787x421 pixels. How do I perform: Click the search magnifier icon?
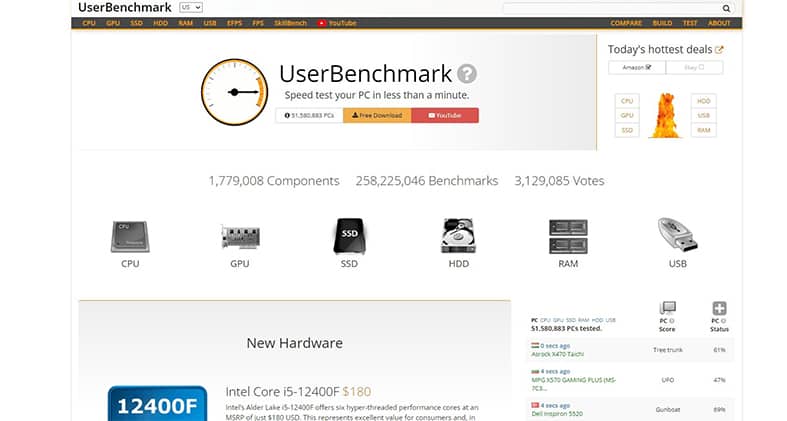(726, 8)
